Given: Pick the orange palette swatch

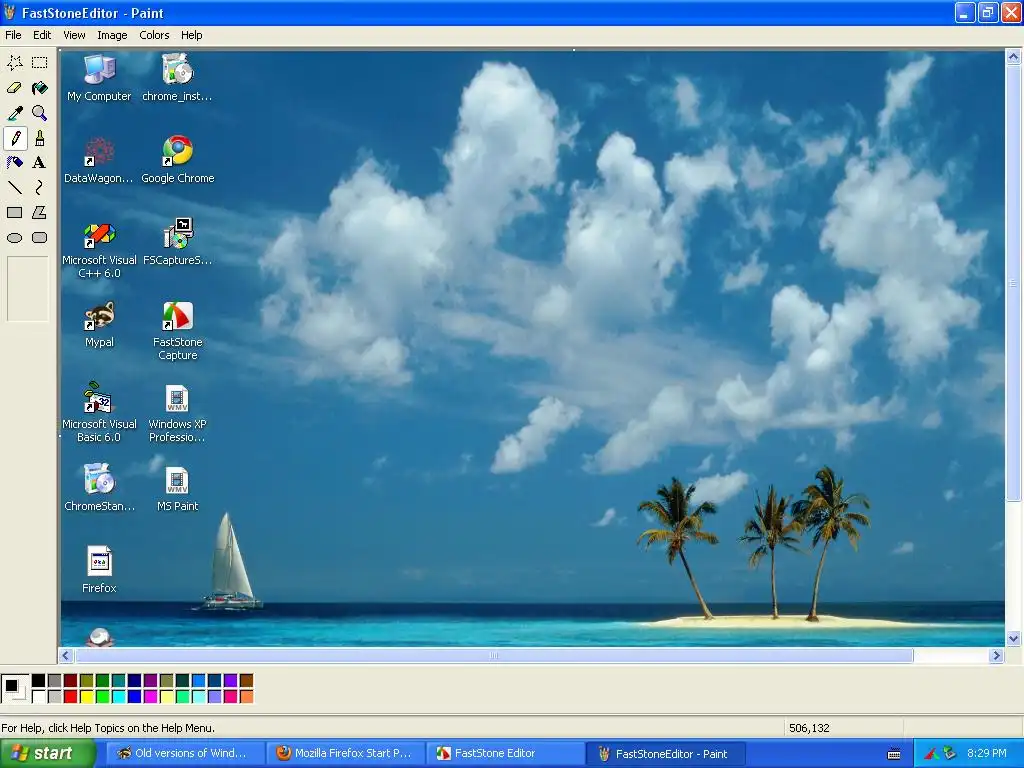Looking at the screenshot, I should (247, 696).
